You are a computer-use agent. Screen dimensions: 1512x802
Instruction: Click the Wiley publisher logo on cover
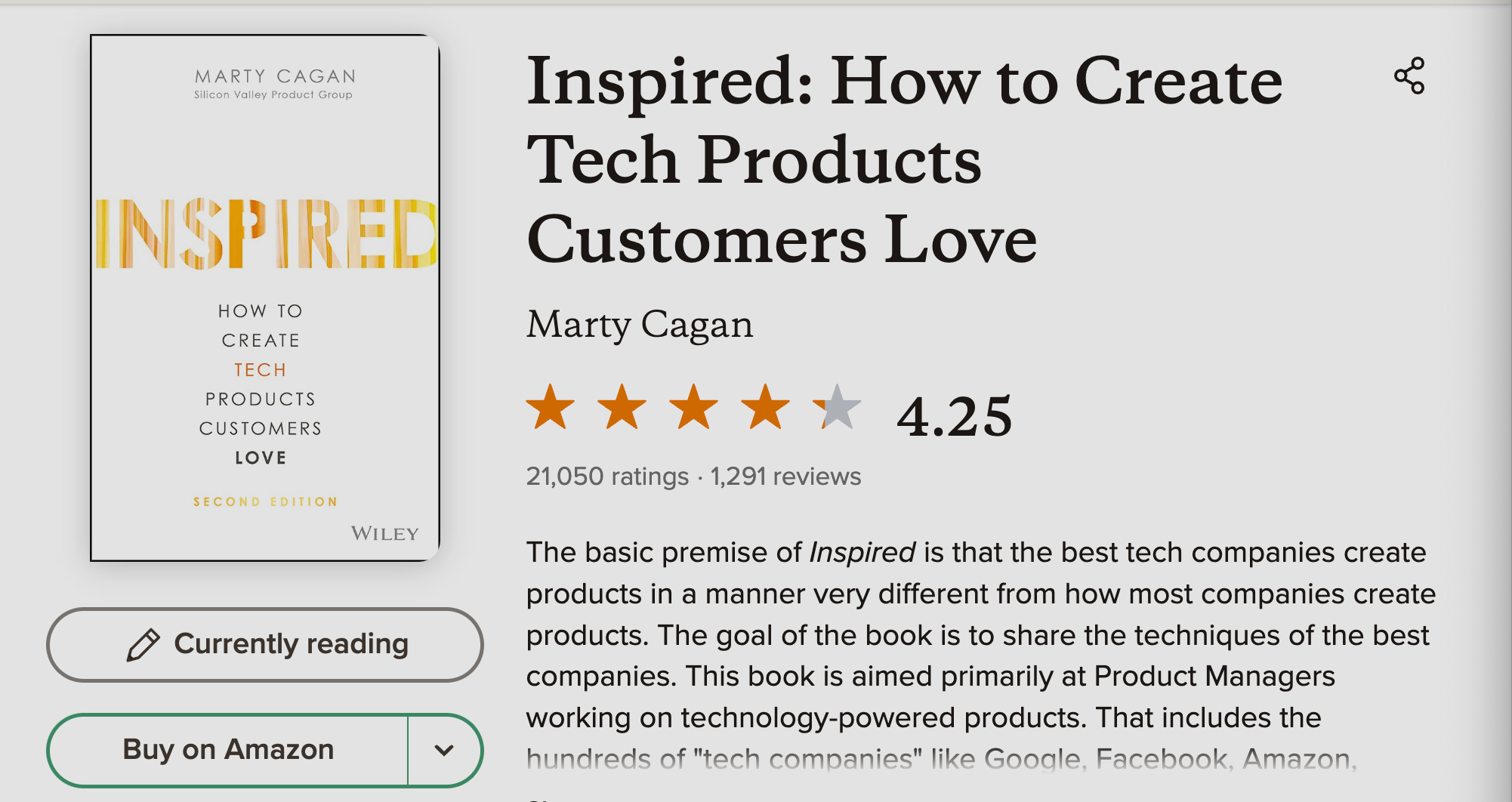[x=384, y=534]
